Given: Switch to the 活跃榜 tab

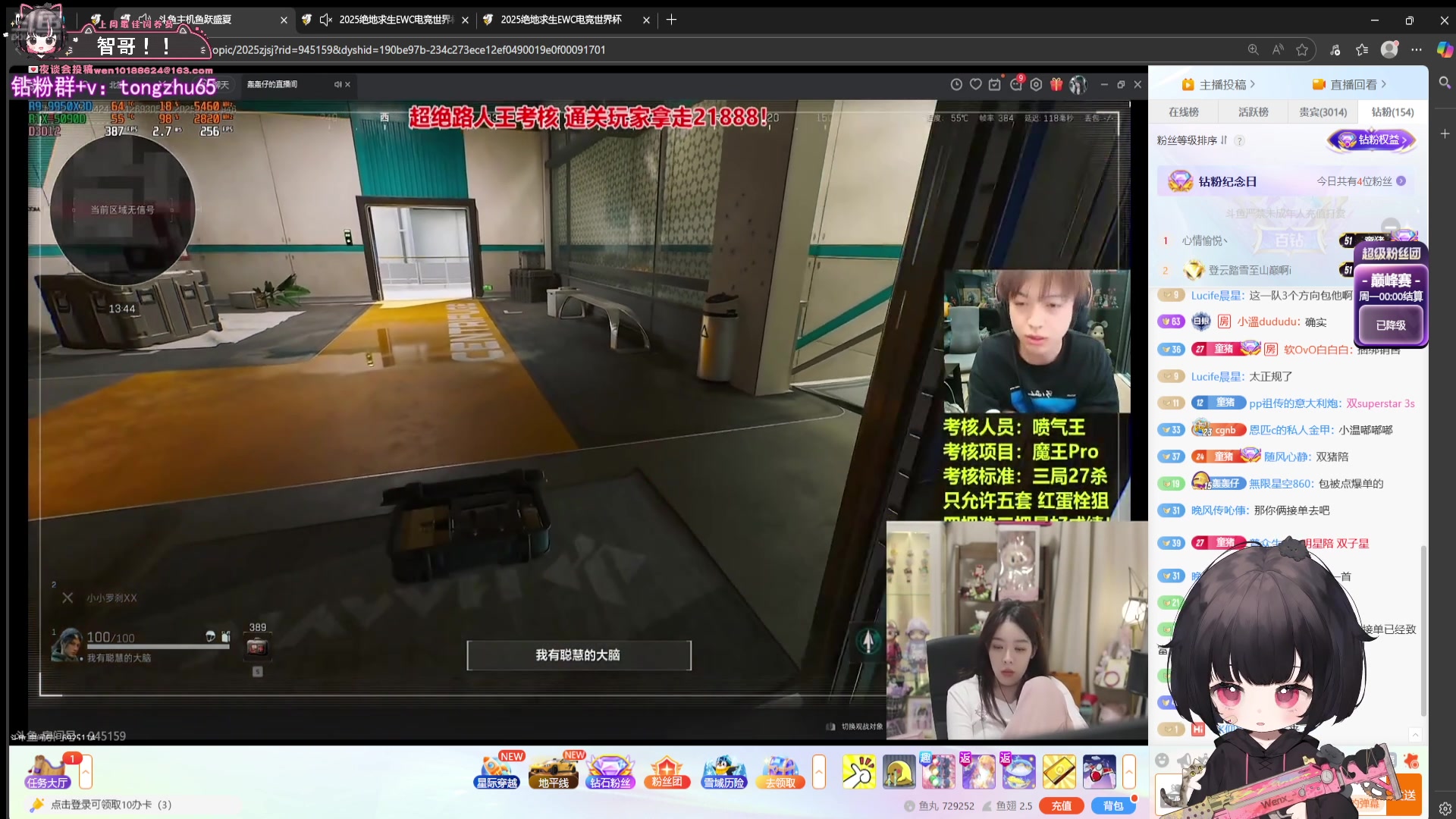Looking at the screenshot, I should 1253,111.
